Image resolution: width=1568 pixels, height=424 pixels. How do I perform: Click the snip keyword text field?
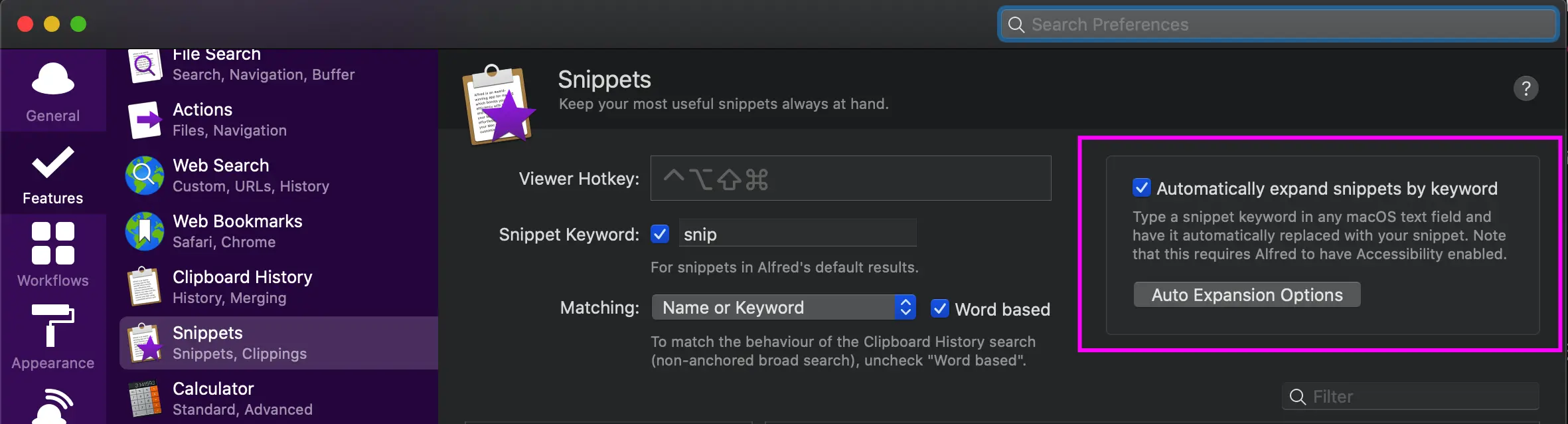pyautogui.click(x=798, y=234)
